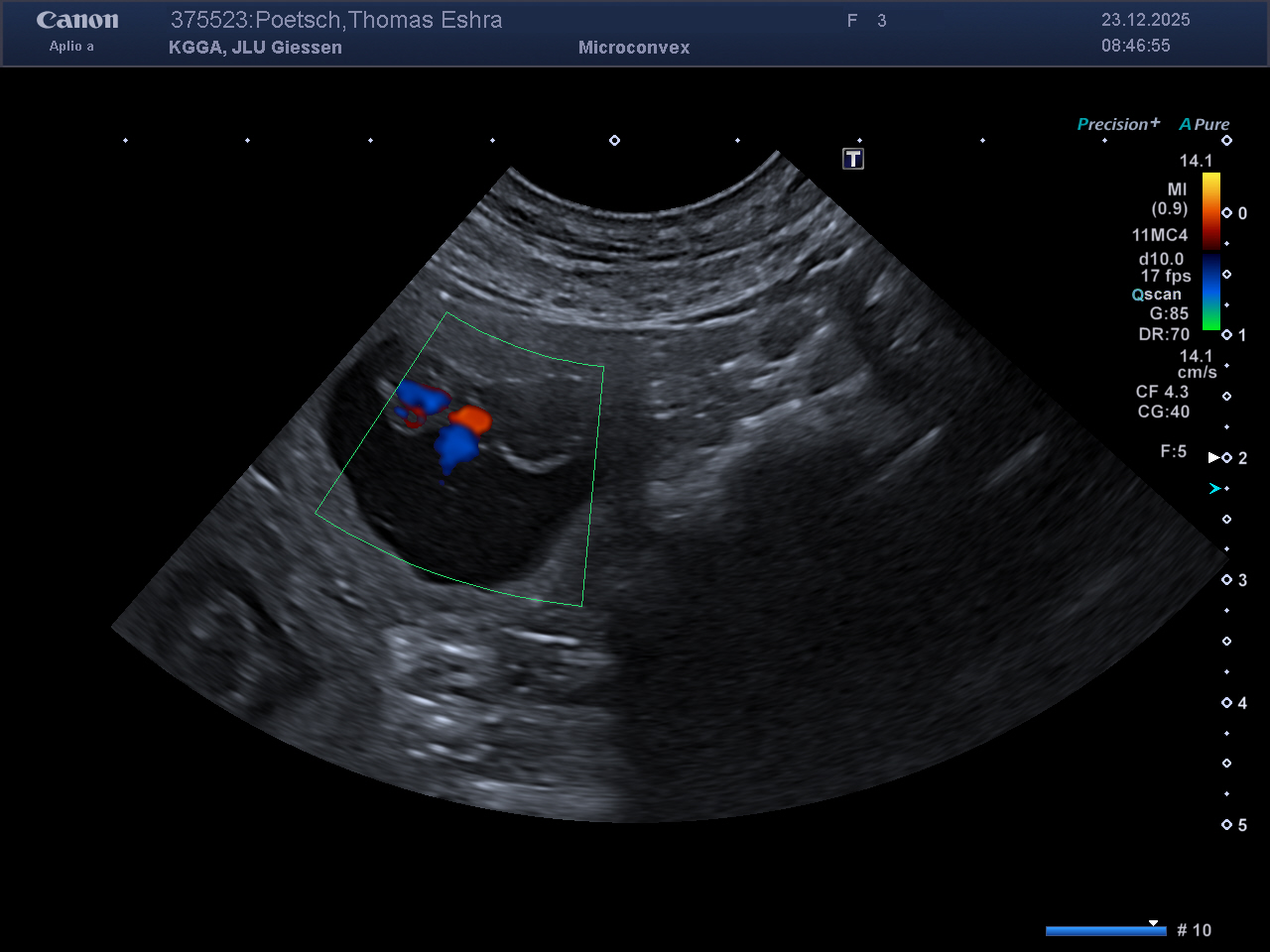
Task: Click the Qscan indicator label
Action: coord(1157,295)
